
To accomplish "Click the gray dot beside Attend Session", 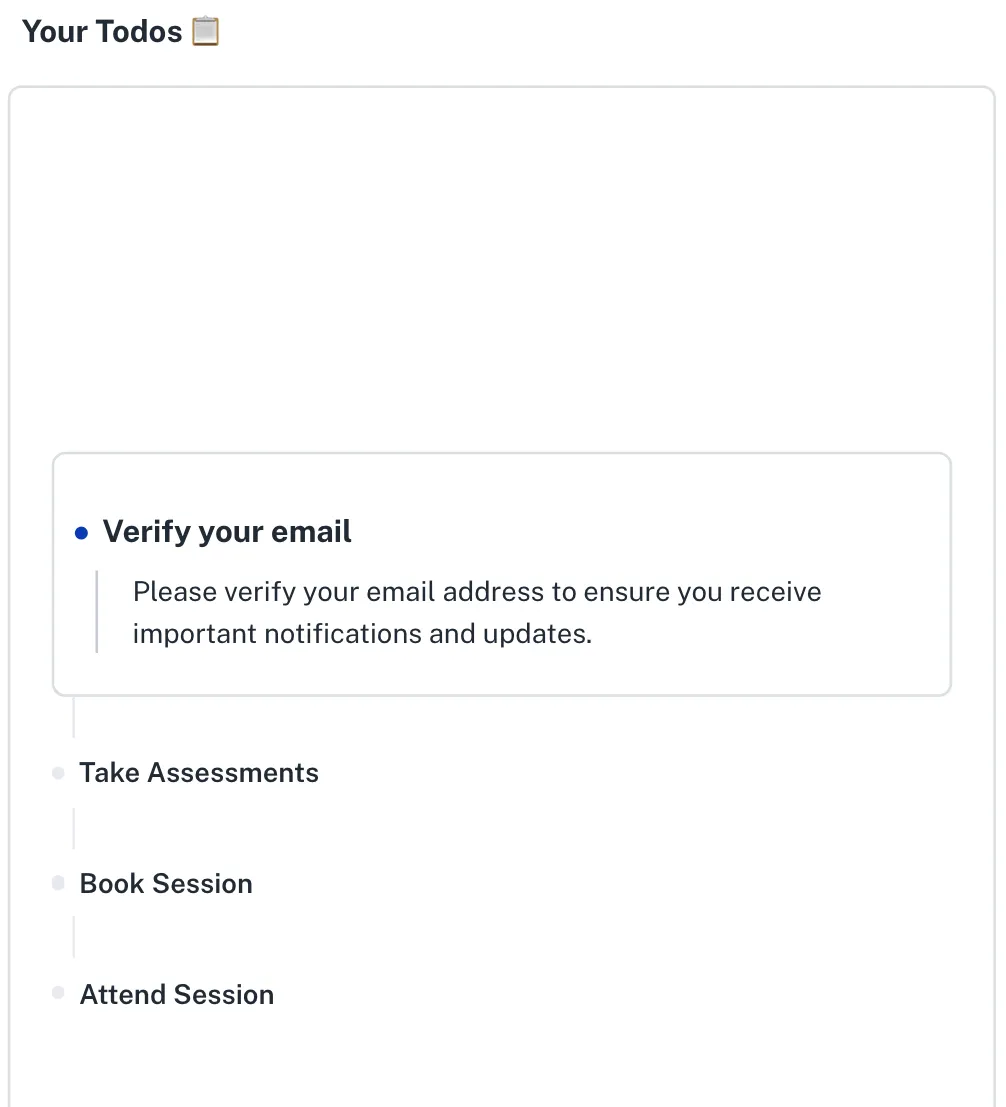I will 58,994.
